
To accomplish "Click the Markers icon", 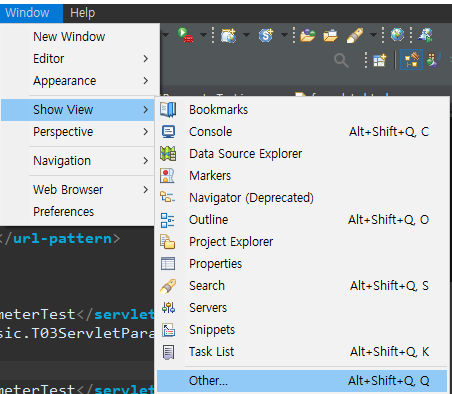I will 167,176.
